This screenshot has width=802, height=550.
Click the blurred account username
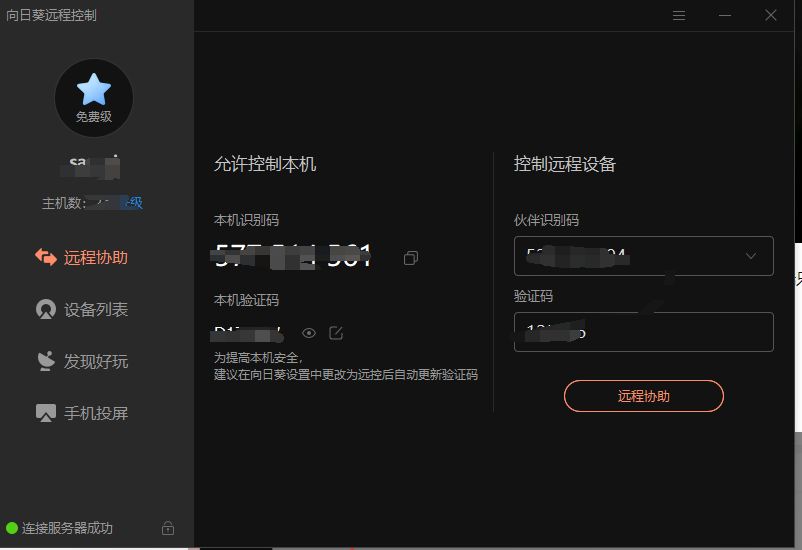[x=91, y=167]
